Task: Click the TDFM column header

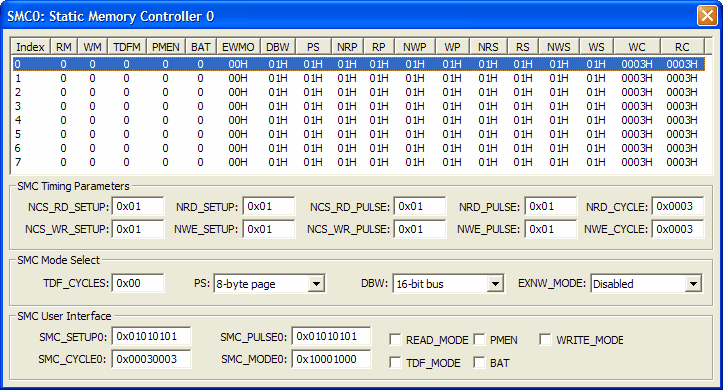Action: click(x=127, y=47)
